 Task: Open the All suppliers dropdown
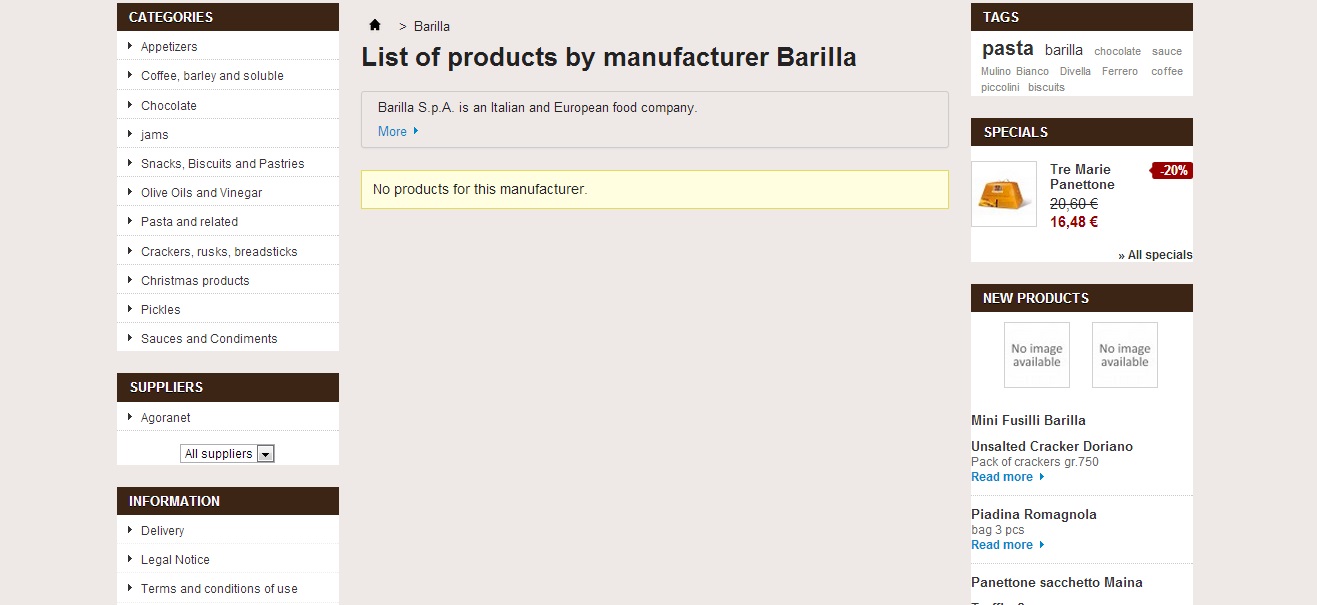pos(228,454)
